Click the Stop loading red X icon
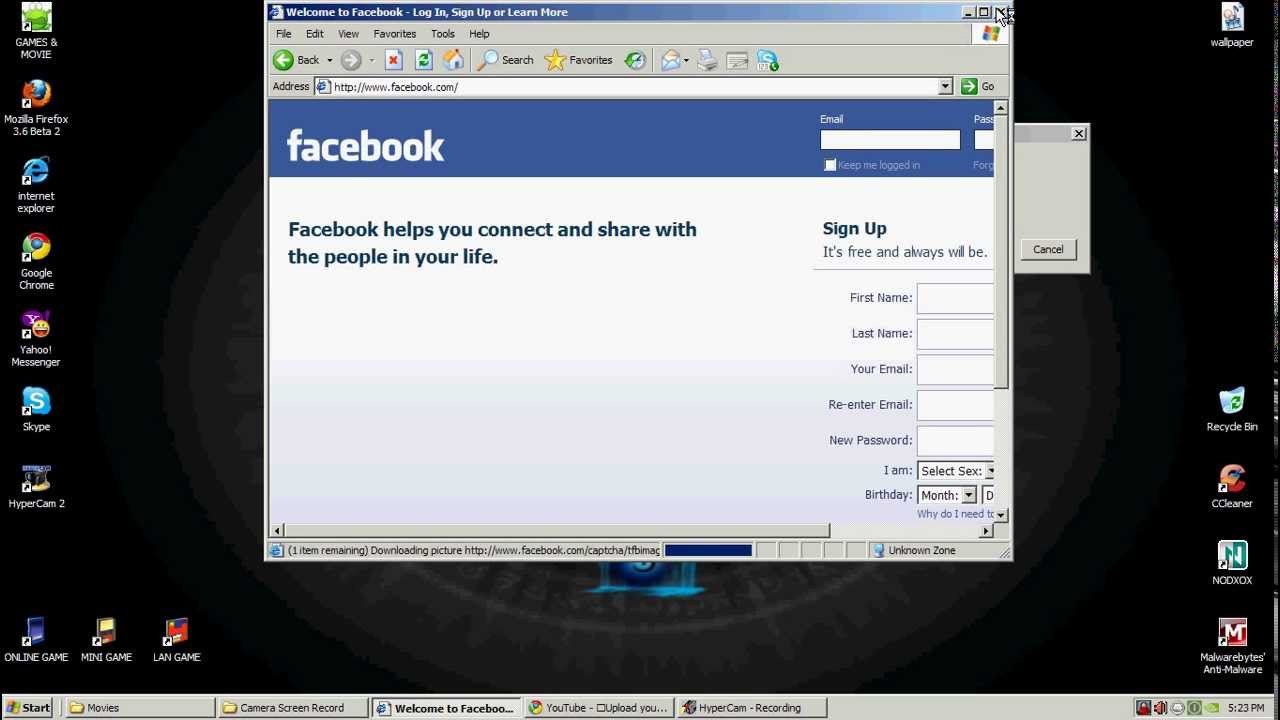Image resolution: width=1280 pixels, height=720 pixels. 394,60
